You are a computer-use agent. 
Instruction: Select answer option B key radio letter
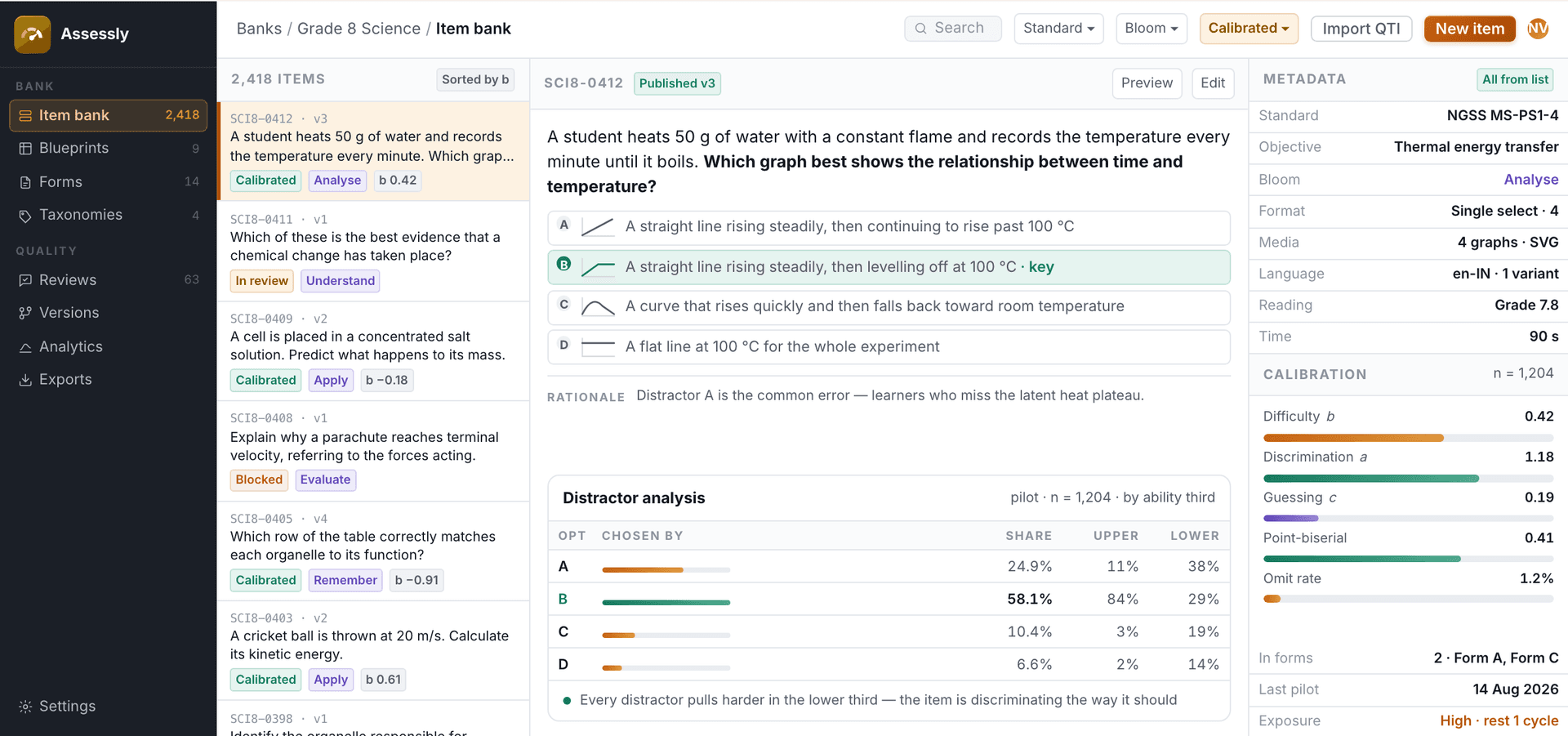click(x=563, y=265)
